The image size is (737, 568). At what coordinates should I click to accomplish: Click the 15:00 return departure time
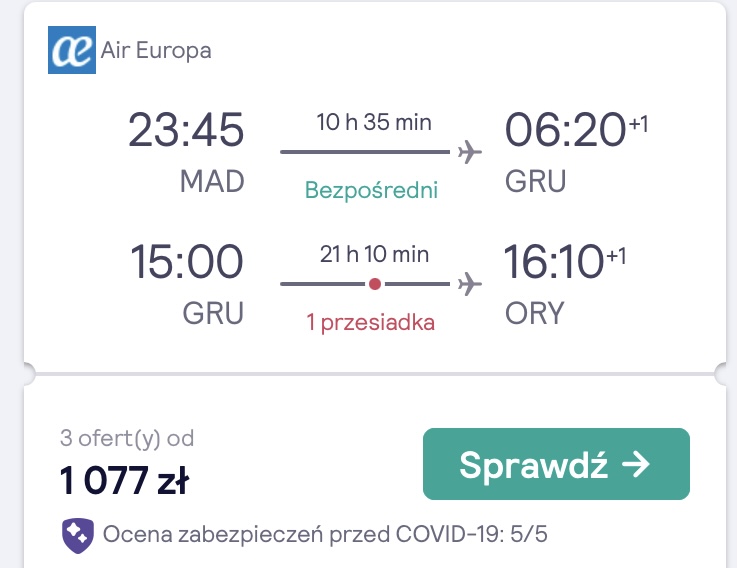(187, 262)
